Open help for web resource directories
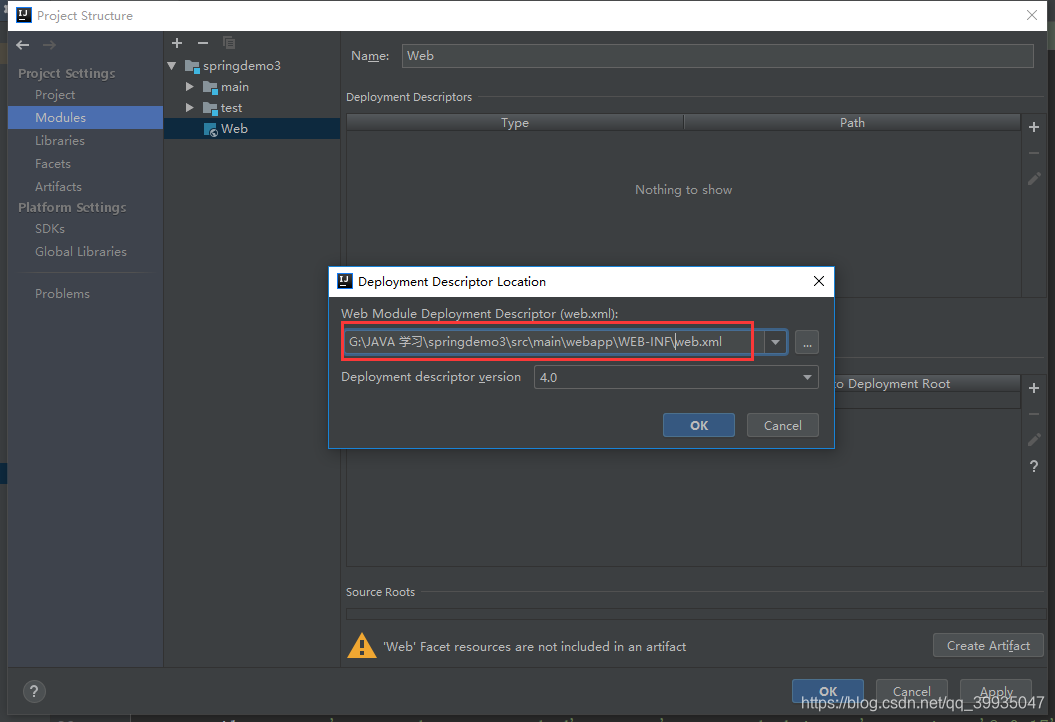1055x722 pixels. pos(1034,466)
